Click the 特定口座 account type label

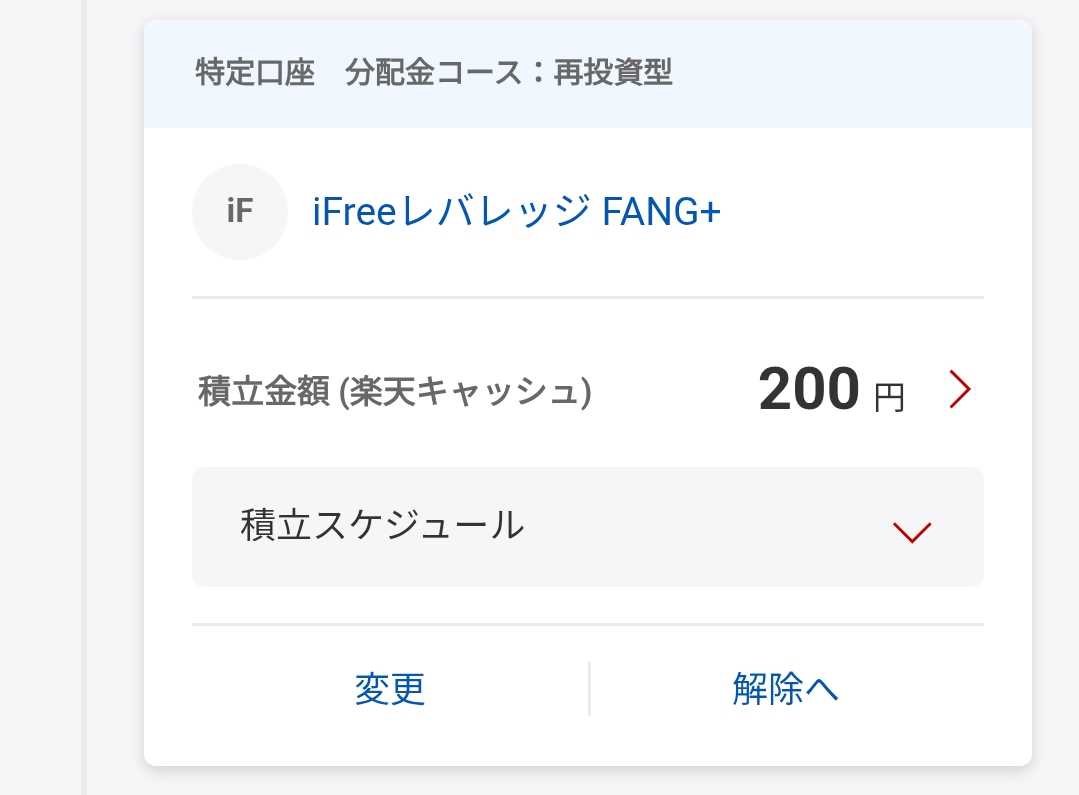[x=255, y=73]
